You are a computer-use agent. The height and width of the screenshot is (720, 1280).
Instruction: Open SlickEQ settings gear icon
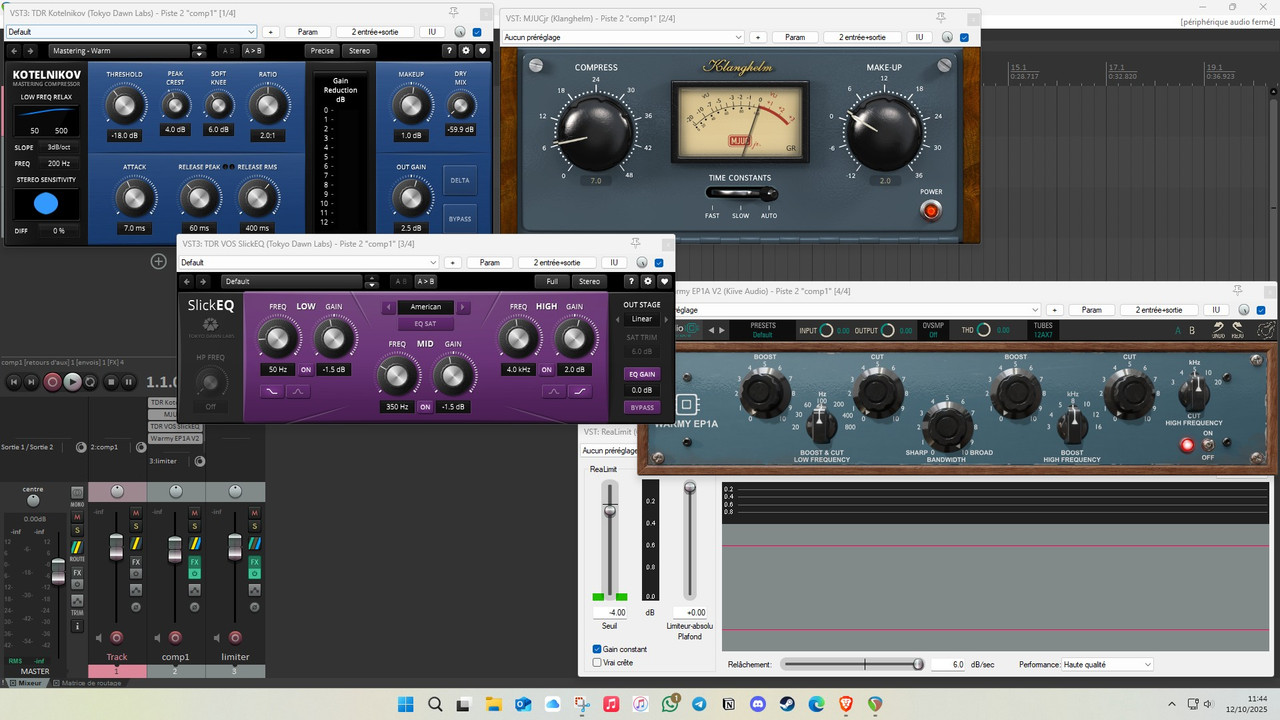click(x=648, y=282)
